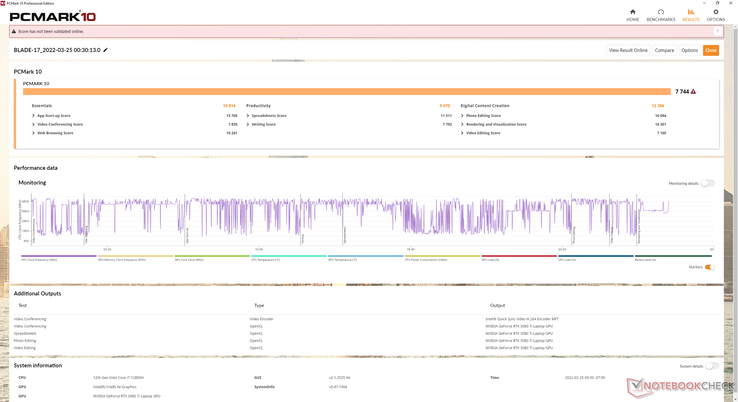Screen dimensions: 738x402
Task: Toggle CPU Power Consumption legend line
Action: click(442, 257)
